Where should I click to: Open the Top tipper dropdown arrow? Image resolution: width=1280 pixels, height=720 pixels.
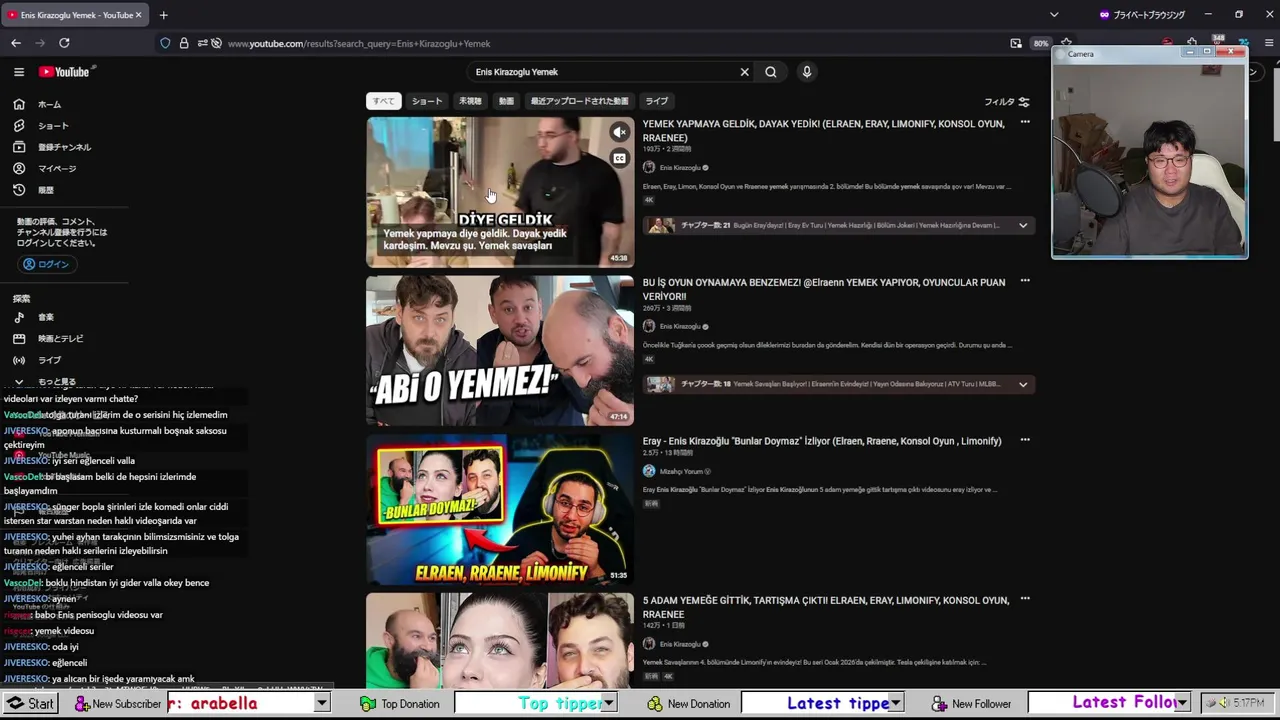608,704
